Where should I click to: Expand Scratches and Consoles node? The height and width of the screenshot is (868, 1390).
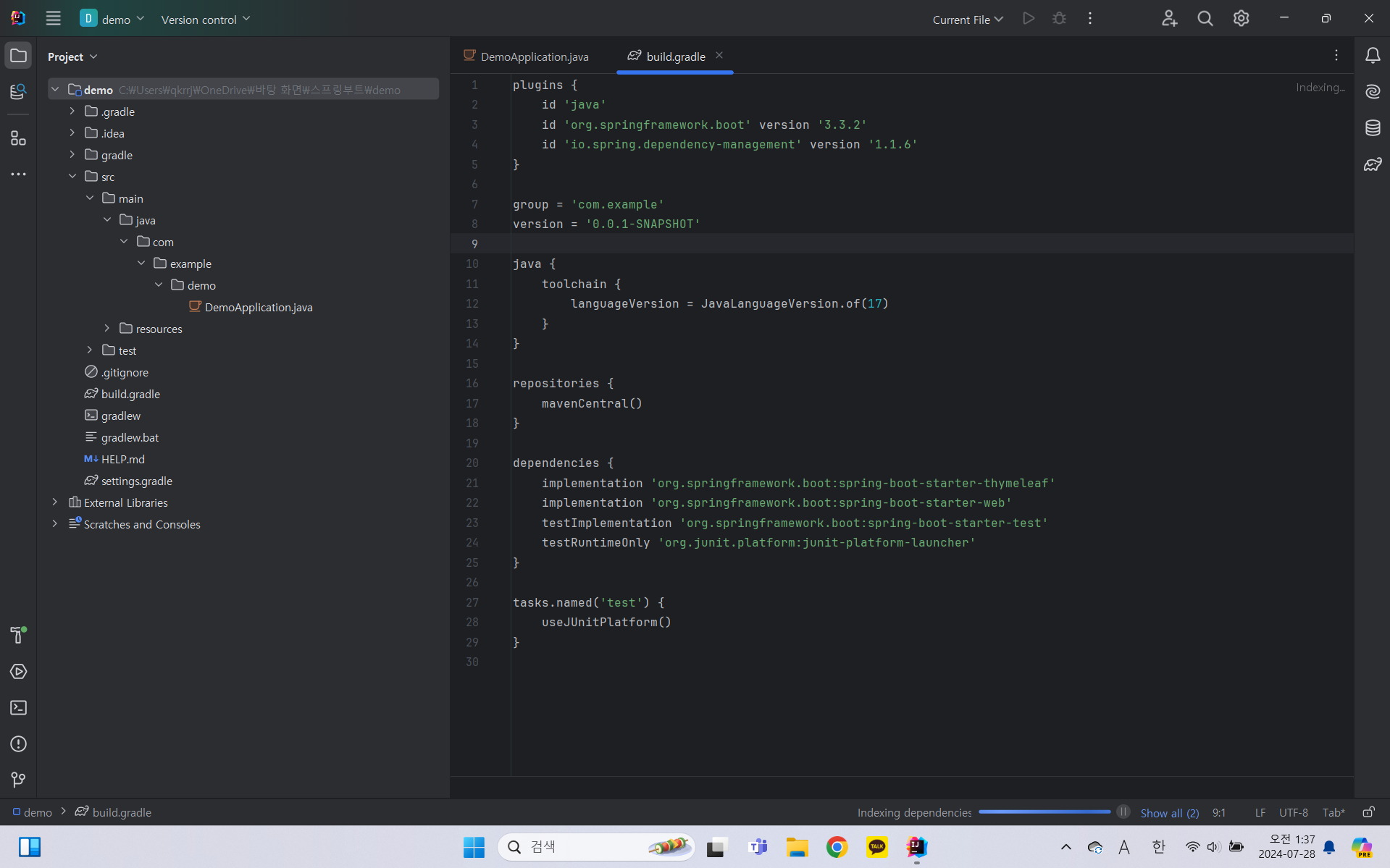point(55,524)
